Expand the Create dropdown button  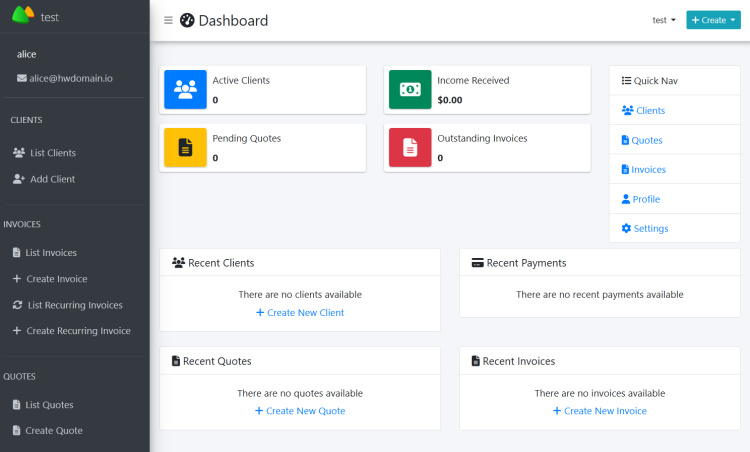[x=713, y=20]
